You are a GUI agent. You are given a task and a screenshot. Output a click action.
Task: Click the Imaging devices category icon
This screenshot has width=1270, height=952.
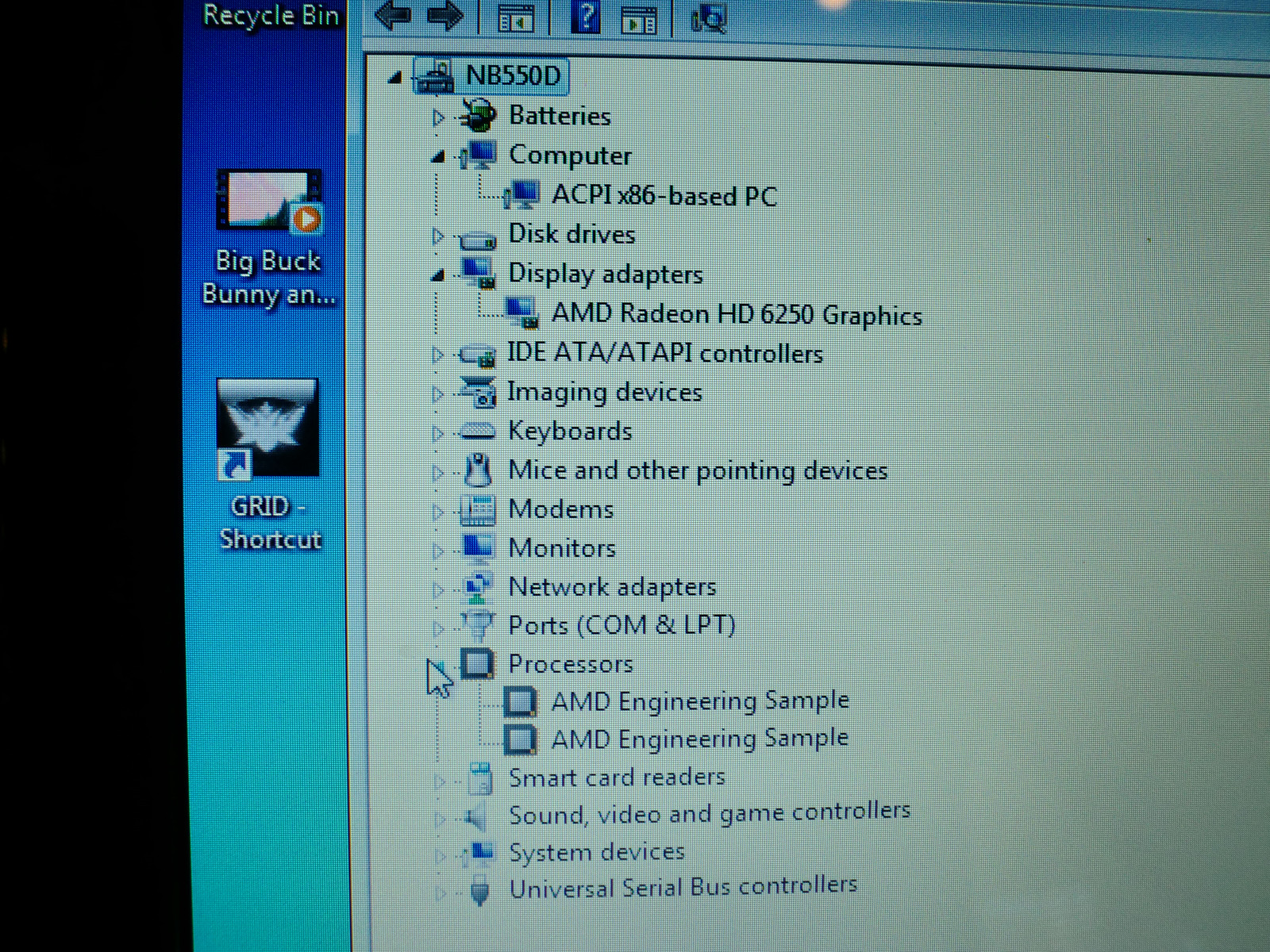click(478, 392)
